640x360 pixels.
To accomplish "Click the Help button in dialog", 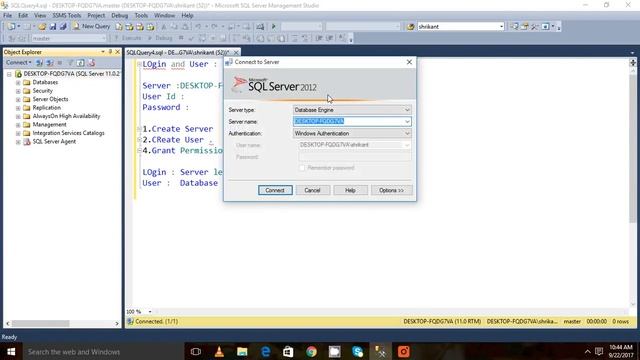I will (351, 190).
